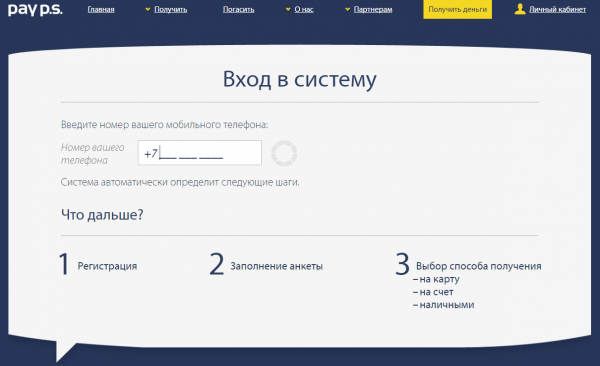This screenshot has height=366, width=600.
Task: Click the yellow Получить деньги button
Action: [458, 9]
